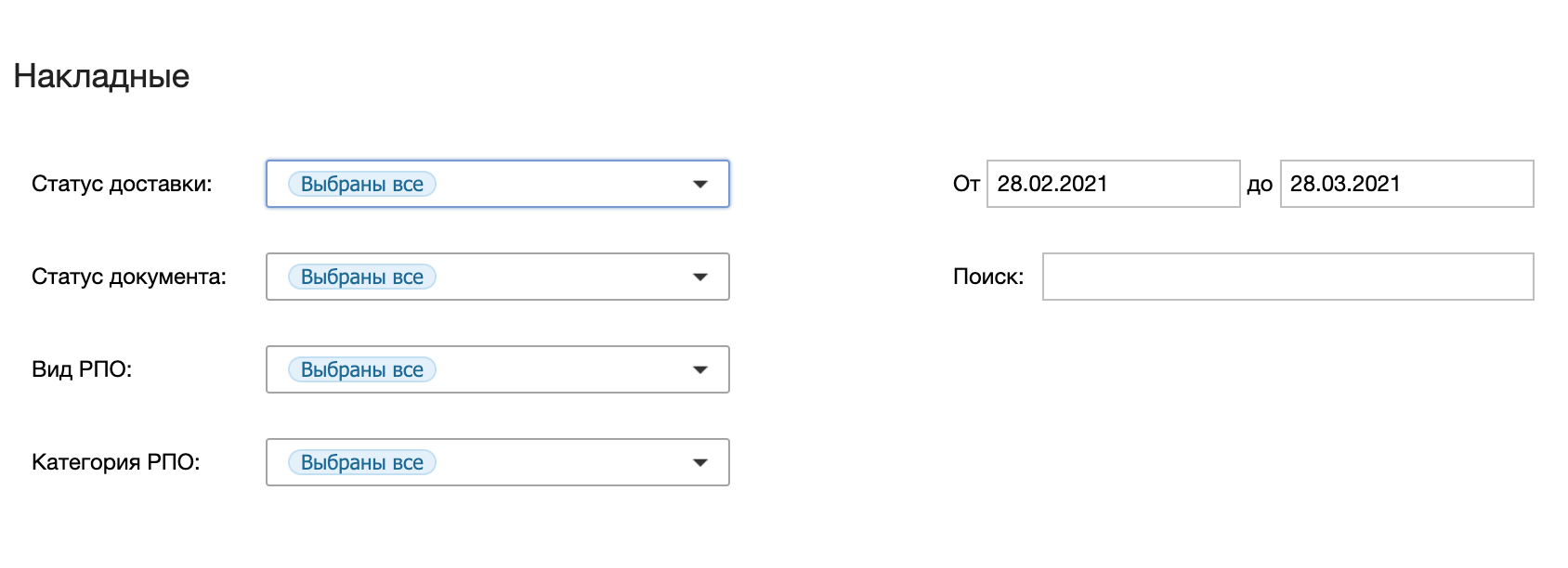
Task: Click the Накладные page heading
Action: coord(101,76)
